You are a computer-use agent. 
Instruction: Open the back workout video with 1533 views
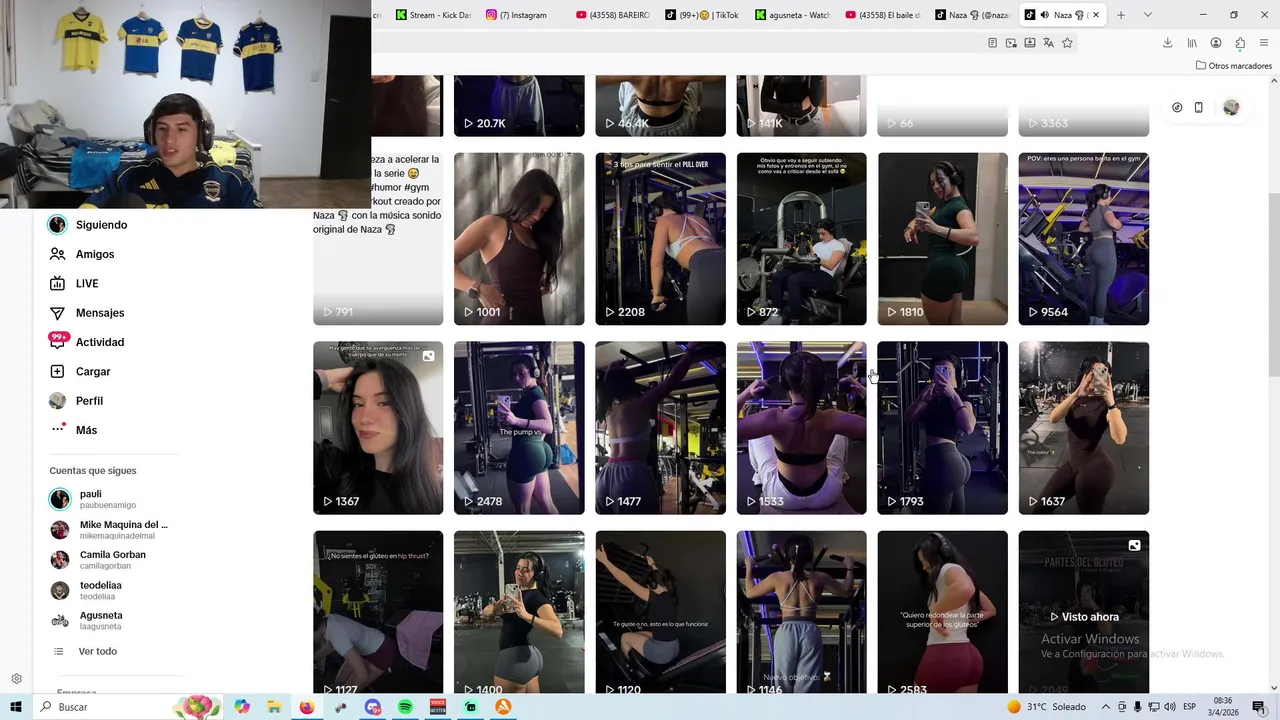tap(801, 428)
